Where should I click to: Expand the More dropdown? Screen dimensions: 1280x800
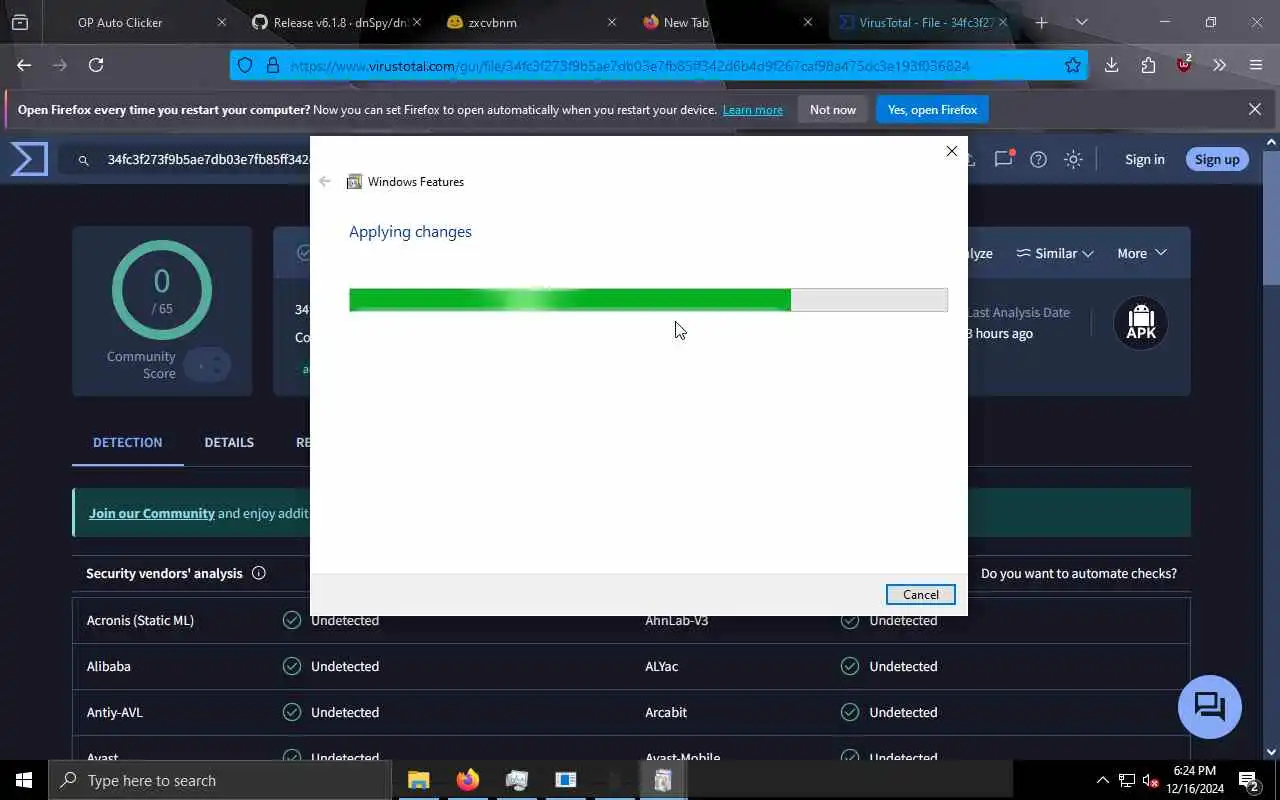1141,253
